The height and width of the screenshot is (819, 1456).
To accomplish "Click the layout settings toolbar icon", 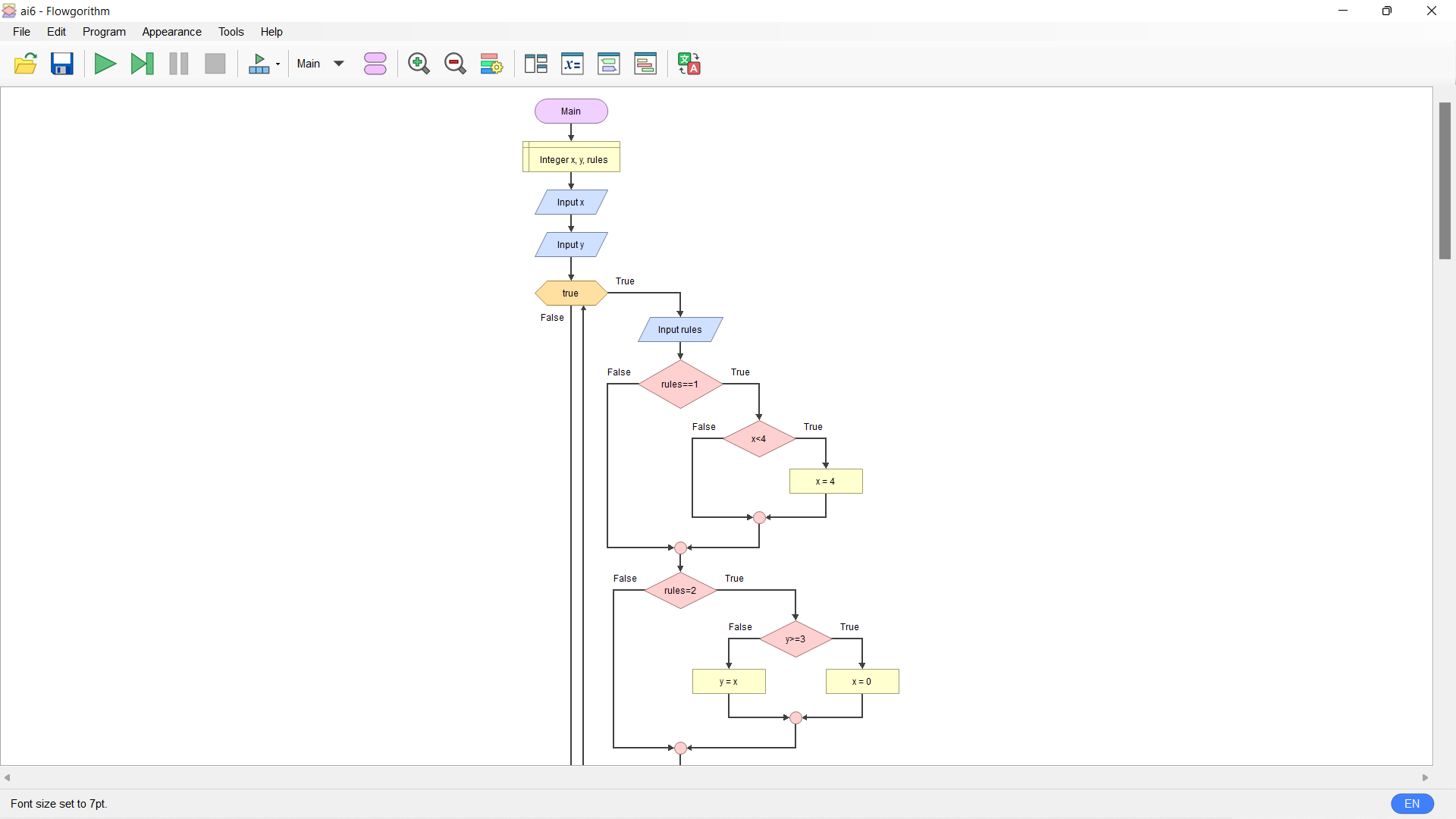I will 491,64.
